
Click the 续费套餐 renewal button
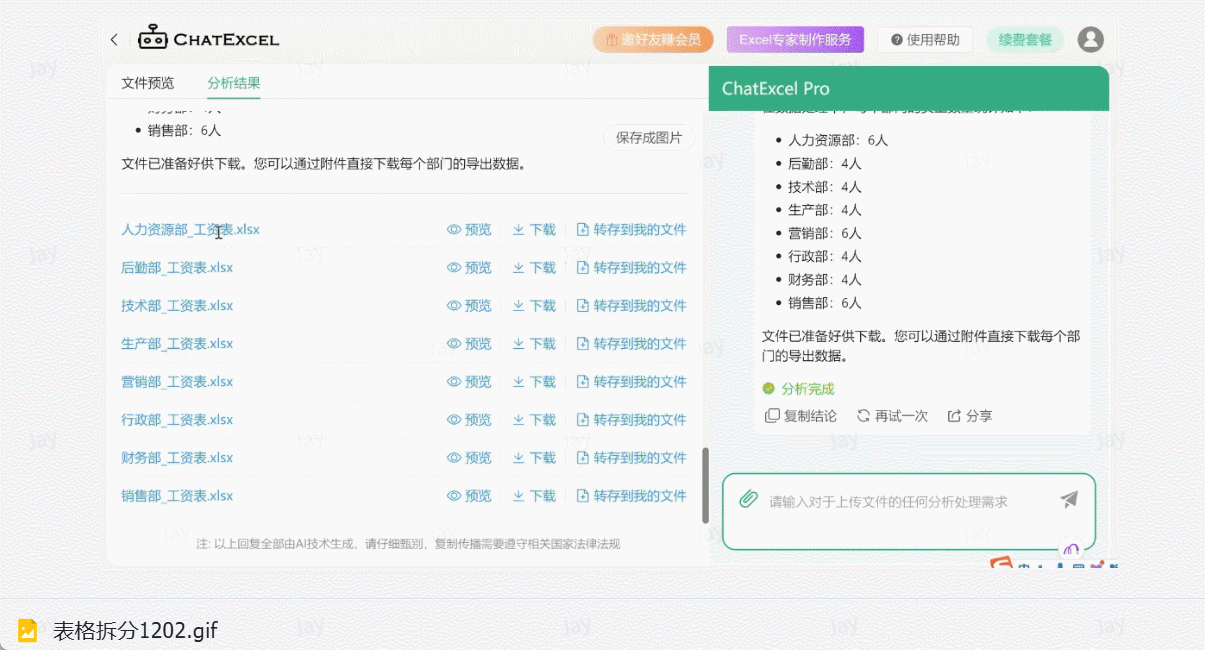click(x=1025, y=40)
